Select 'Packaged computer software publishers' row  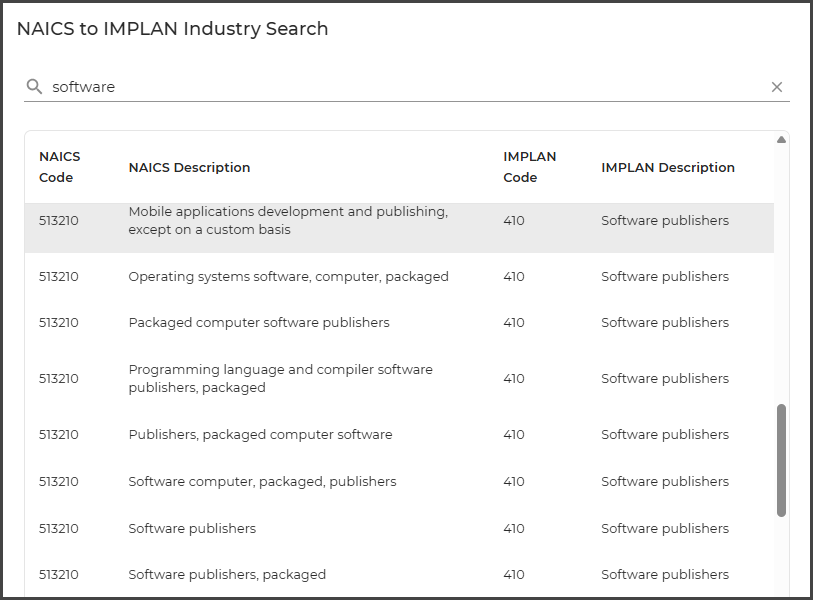click(399, 323)
